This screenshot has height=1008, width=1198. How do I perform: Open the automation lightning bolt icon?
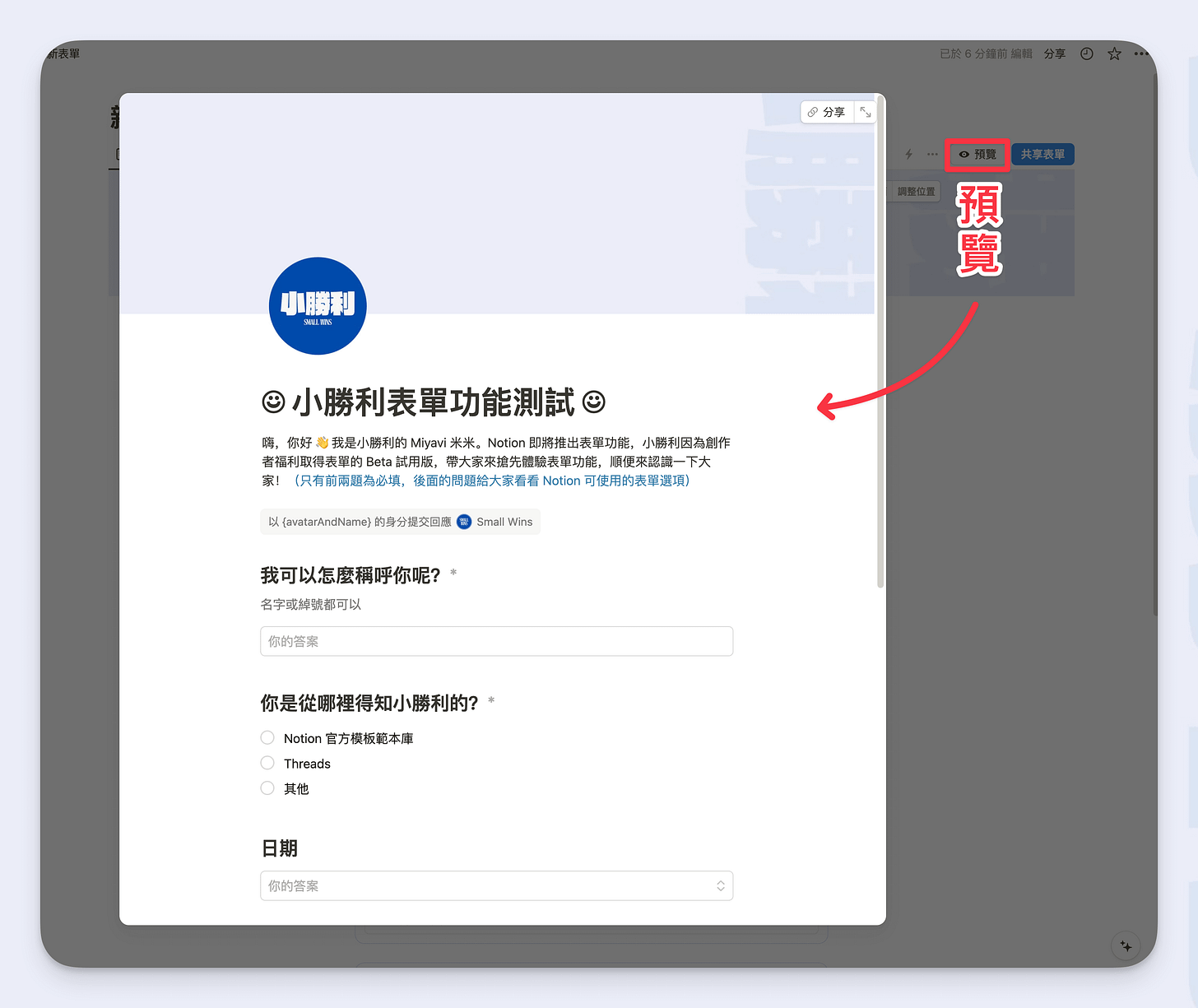coord(909,154)
